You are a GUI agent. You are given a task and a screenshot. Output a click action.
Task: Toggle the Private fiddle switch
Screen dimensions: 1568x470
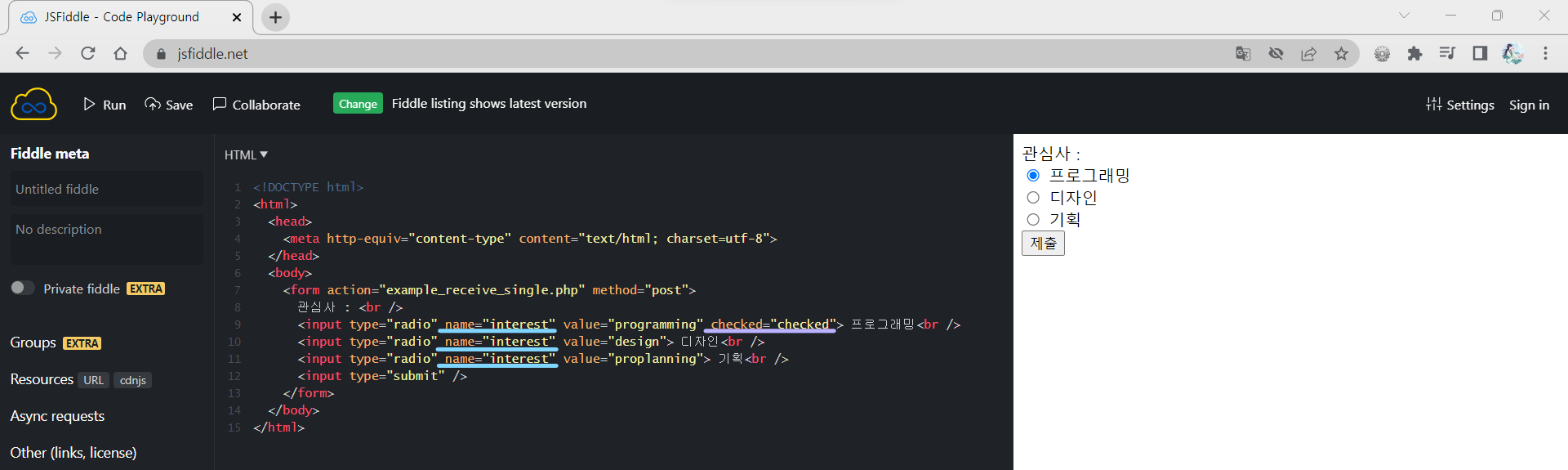(x=22, y=288)
